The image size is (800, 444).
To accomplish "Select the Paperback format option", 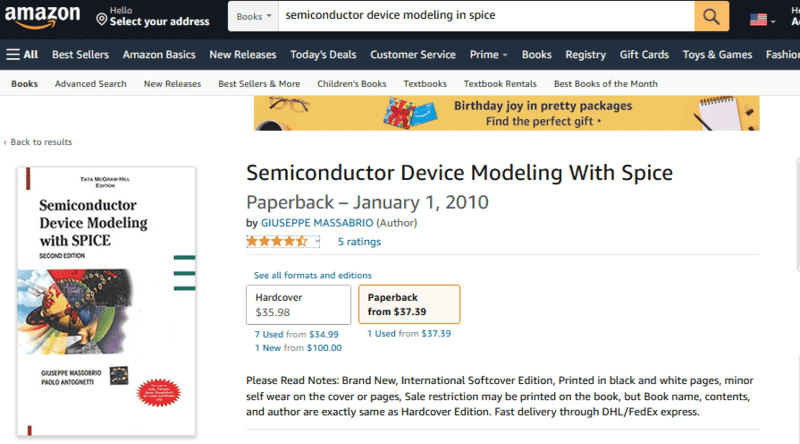I will [409, 305].
